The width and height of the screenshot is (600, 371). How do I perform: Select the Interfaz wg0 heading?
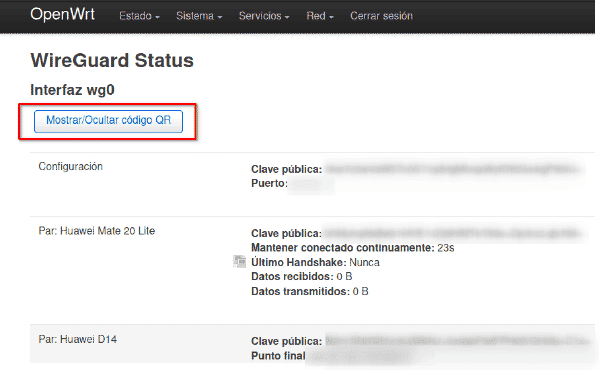[72, 90]
